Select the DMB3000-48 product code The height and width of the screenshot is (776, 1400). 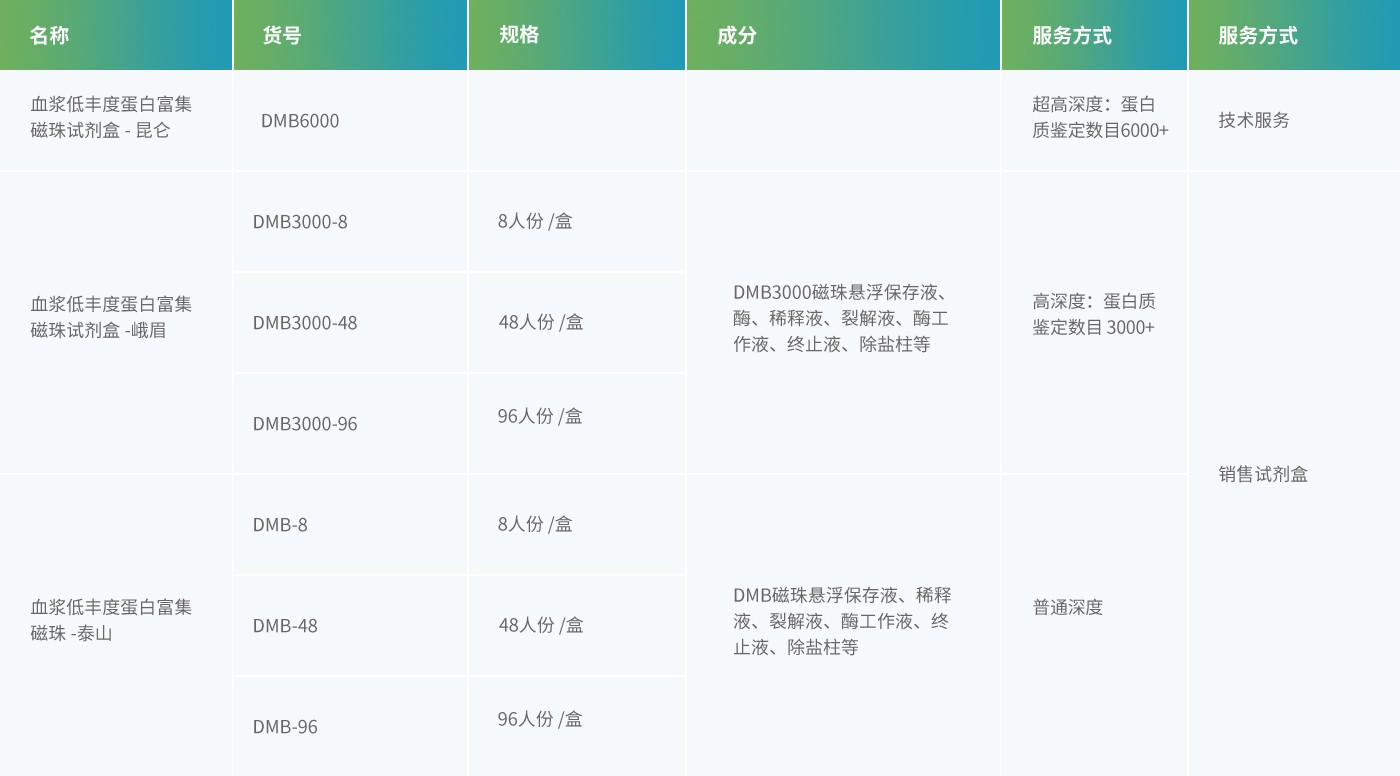[x=304, y=323]
